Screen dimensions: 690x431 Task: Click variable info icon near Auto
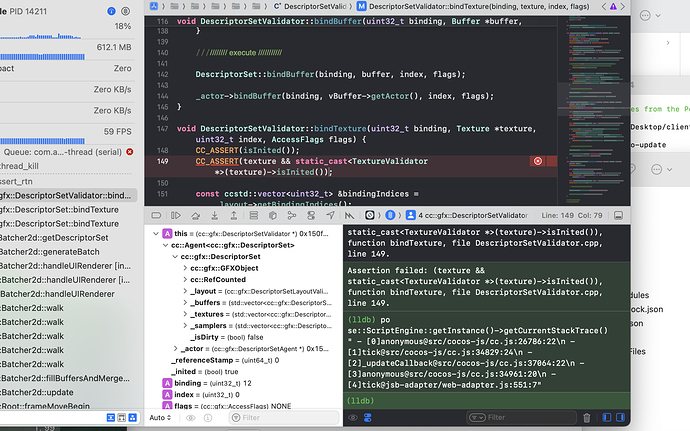[x=208, y=418]
